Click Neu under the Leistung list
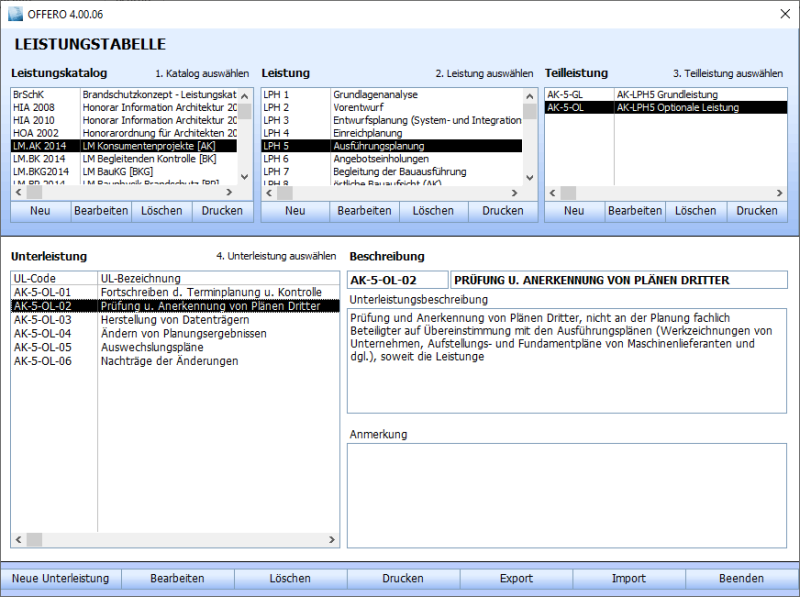The height and width of the screenshot is (597, 800). [295, 211]
